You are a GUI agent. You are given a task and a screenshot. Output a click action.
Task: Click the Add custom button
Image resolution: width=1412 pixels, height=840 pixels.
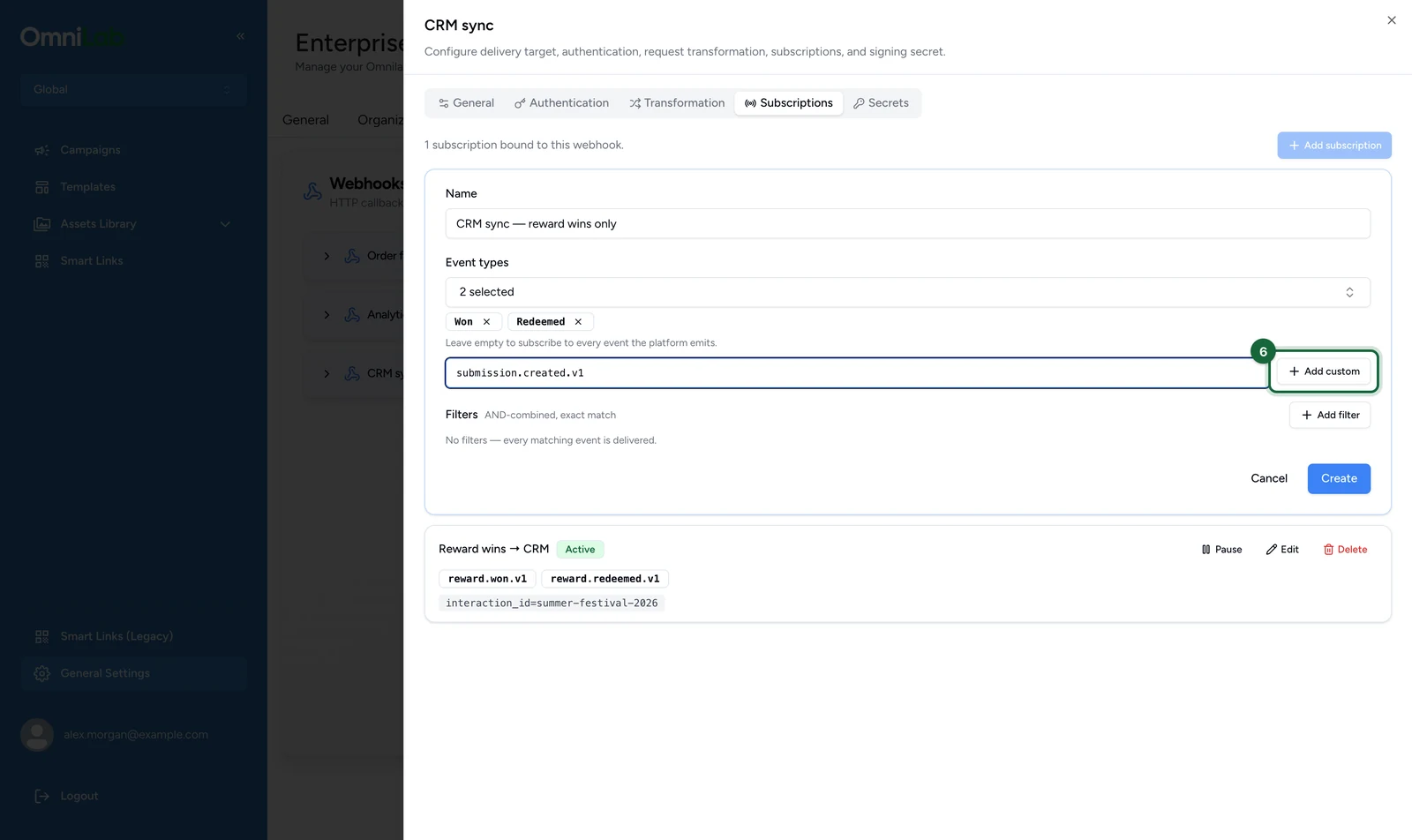1324,371
